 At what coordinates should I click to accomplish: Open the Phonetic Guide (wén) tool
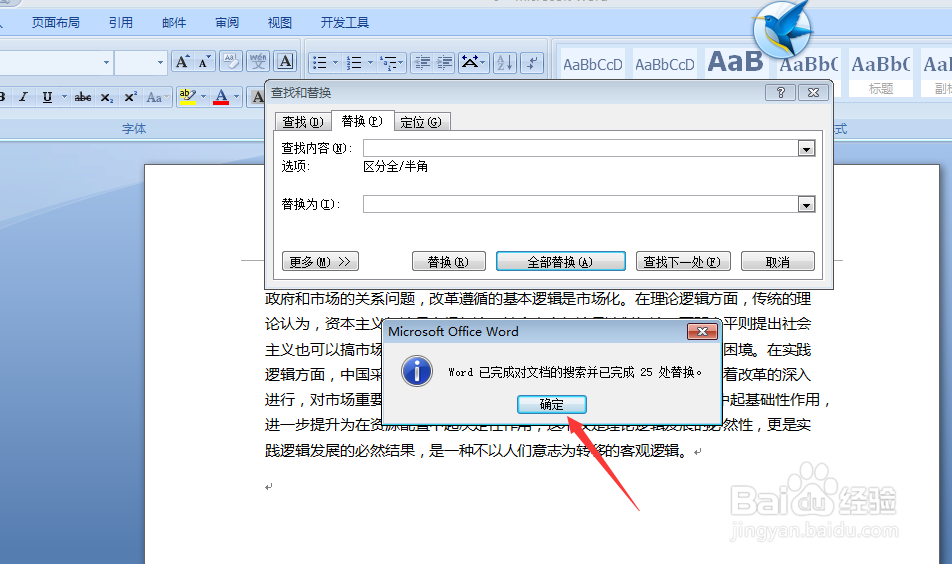258,62
